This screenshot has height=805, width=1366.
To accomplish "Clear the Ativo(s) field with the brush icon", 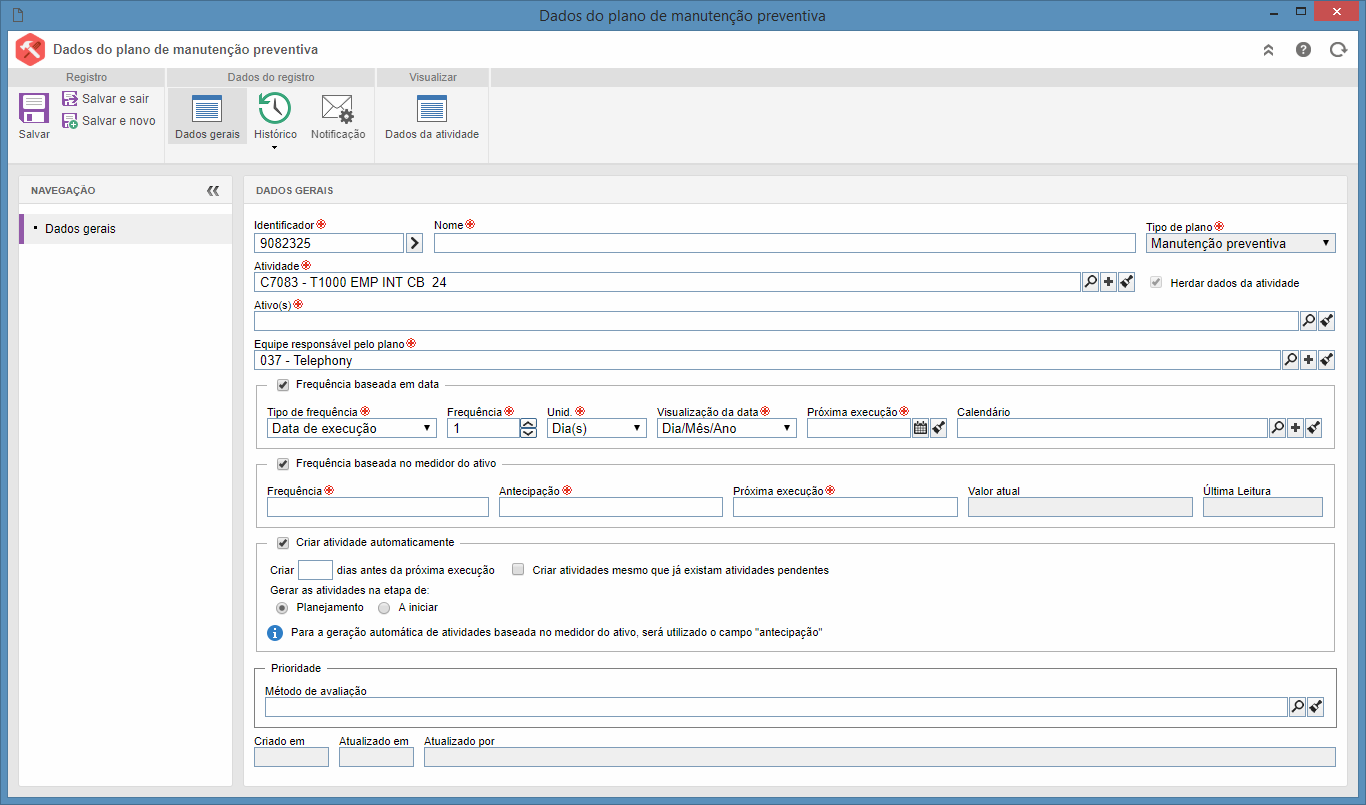I will point(1326,321).
